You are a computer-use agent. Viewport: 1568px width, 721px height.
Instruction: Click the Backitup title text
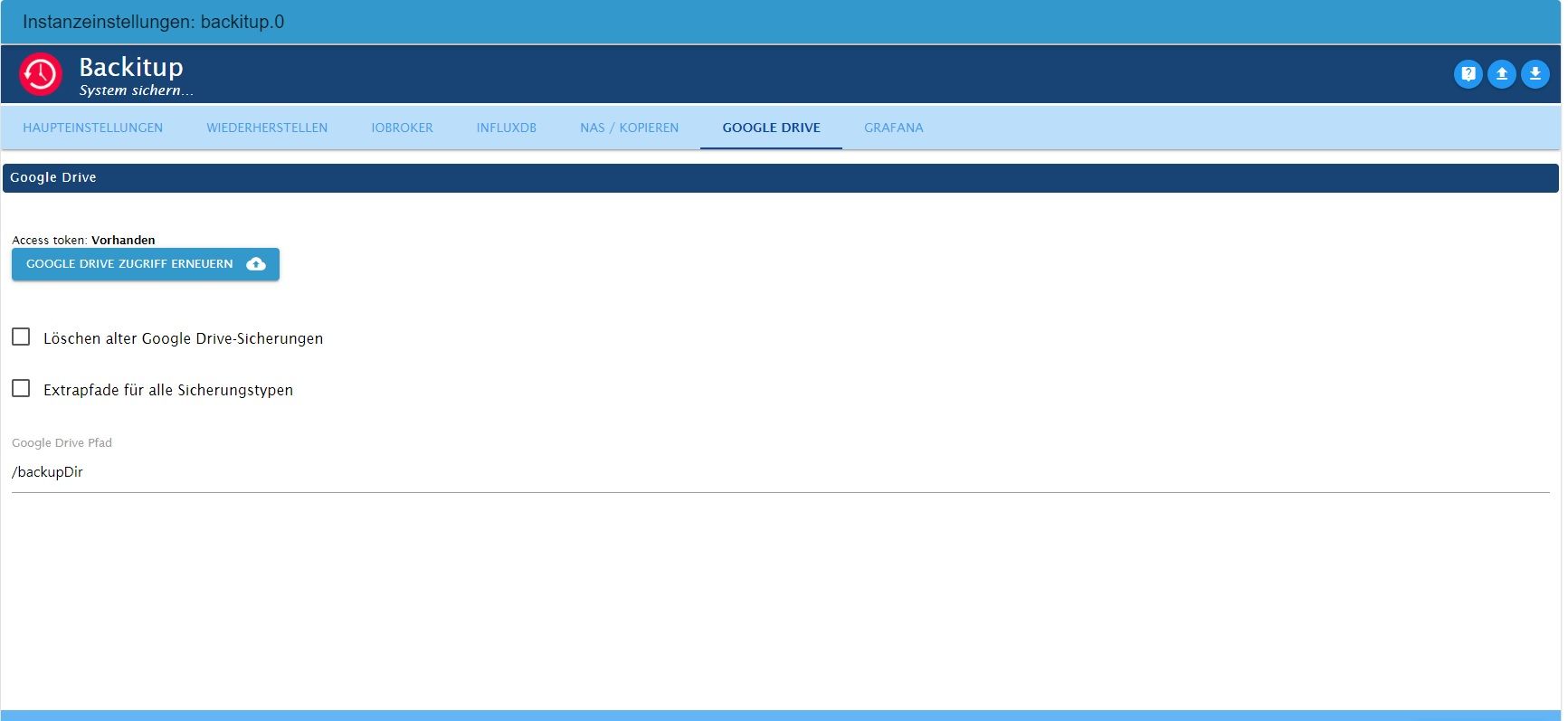click(131, 67)
